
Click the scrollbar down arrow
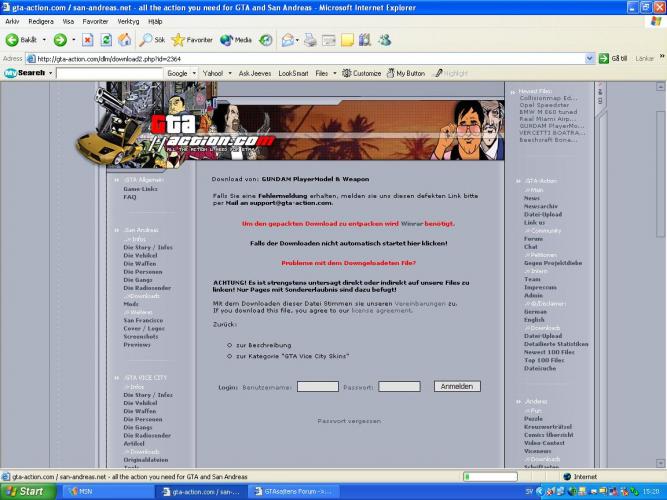[x=660, y=463]
